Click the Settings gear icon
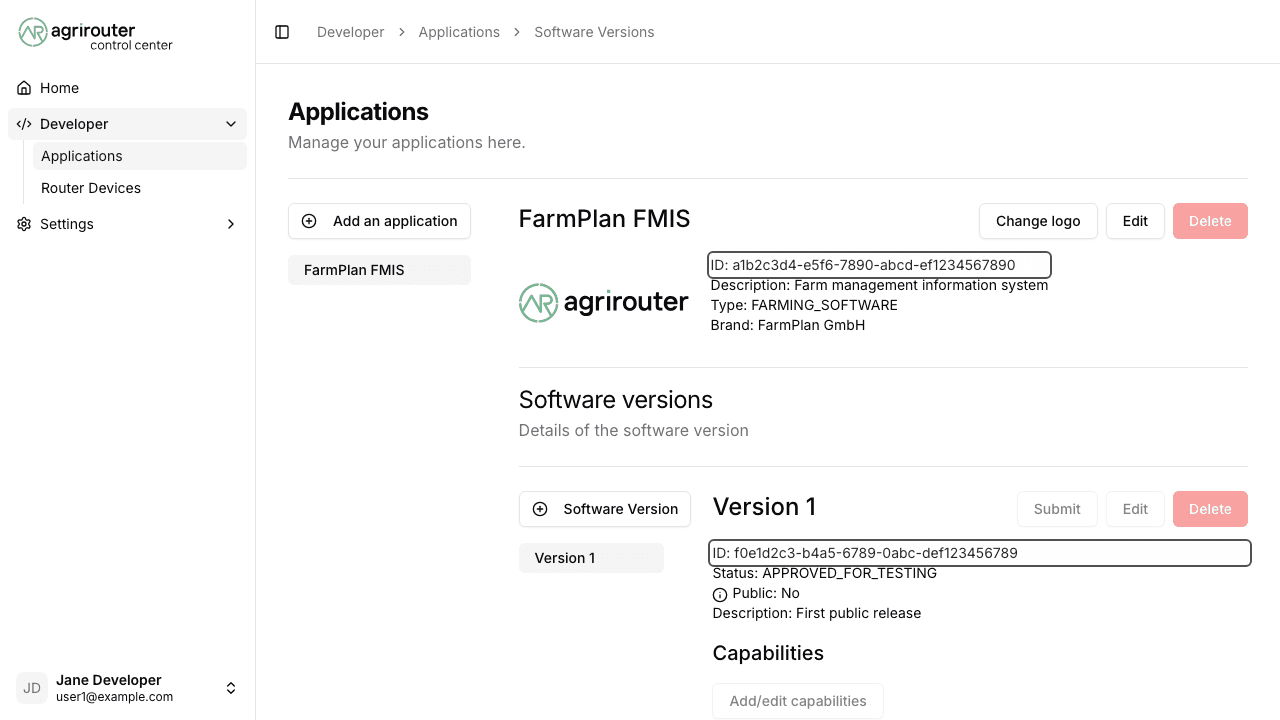This screenshot has height=720, width=1280. 24,224
